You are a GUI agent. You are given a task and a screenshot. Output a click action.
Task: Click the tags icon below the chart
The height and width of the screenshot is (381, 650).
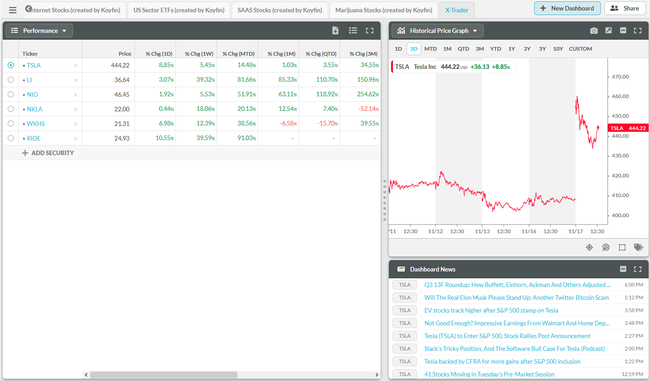click(638, 248)
